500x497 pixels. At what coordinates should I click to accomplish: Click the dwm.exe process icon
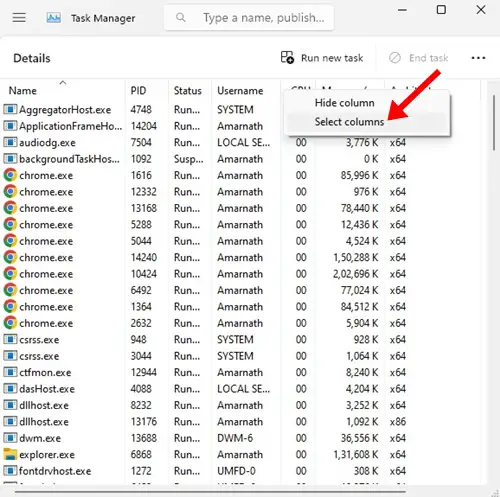10,438
